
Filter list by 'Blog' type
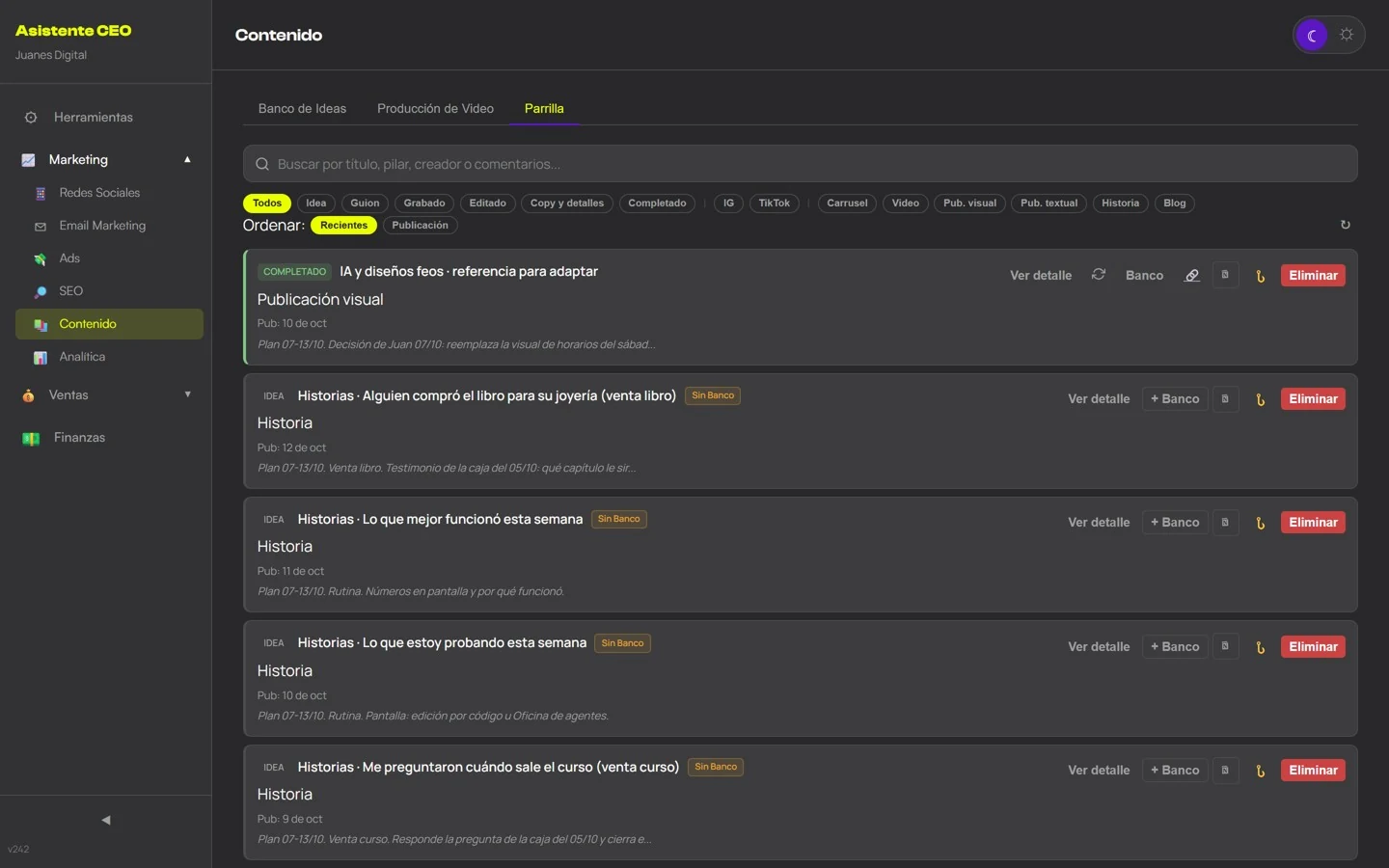(x=1174, y=203)
